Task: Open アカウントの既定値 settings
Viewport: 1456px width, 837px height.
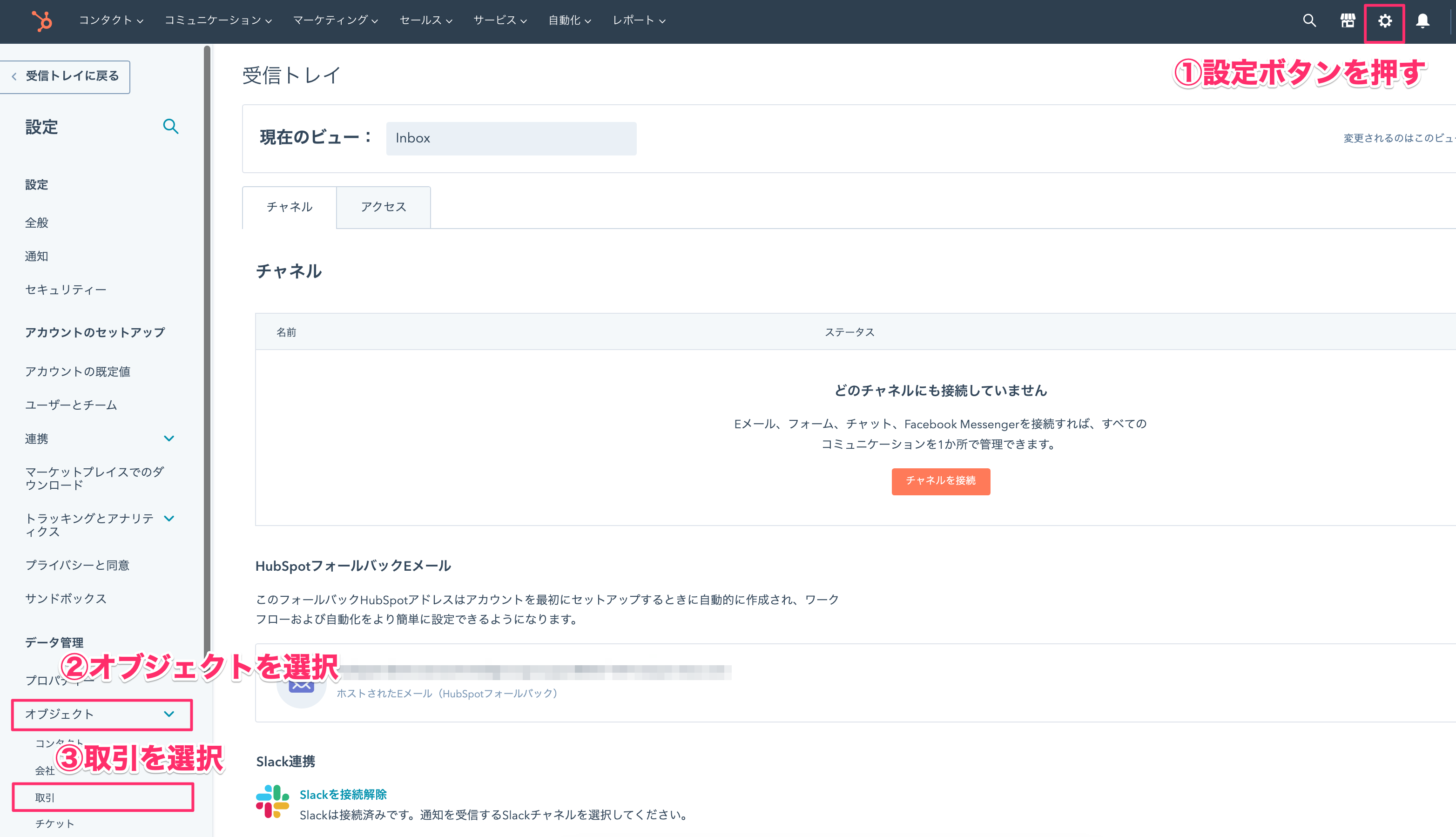Action: (x=78, y=372)
